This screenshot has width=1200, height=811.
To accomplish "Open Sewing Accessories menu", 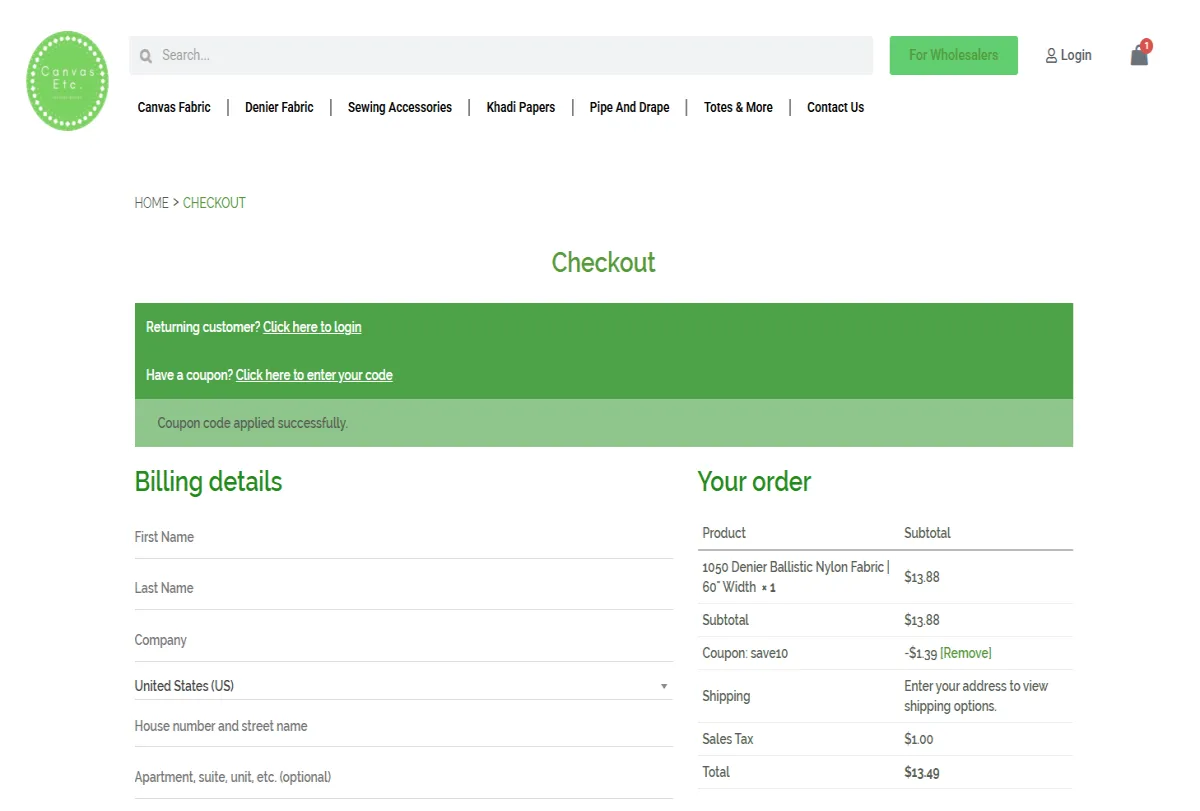I will tap(399, 107).
